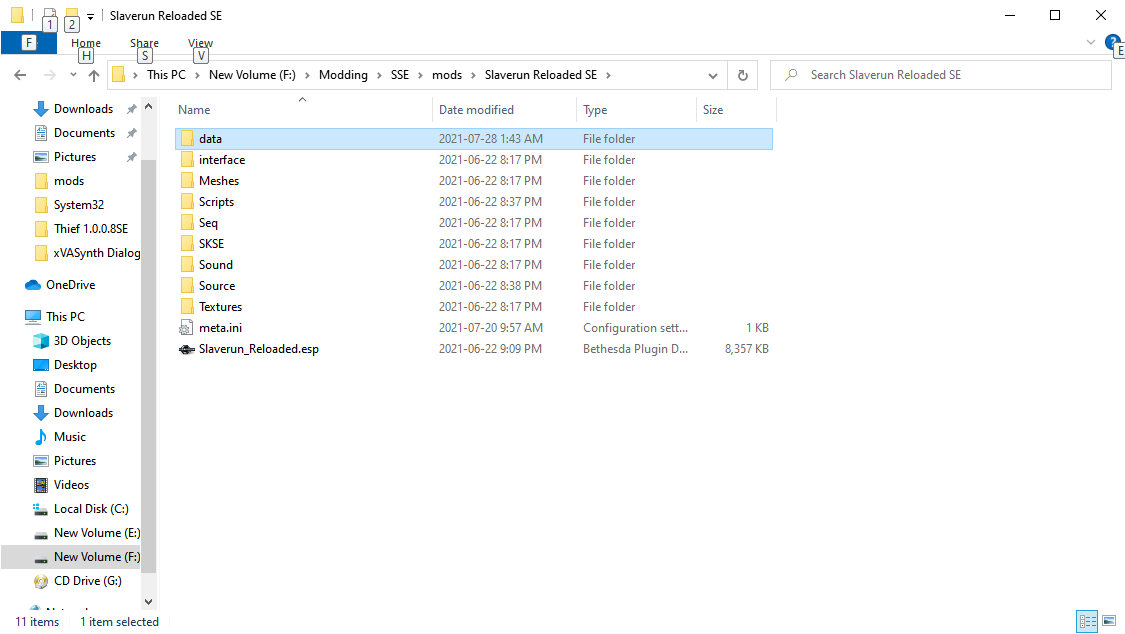The image size is (1125, 634).
Task: Click New folder quick access icon
Action: click(x=72, y=15)
